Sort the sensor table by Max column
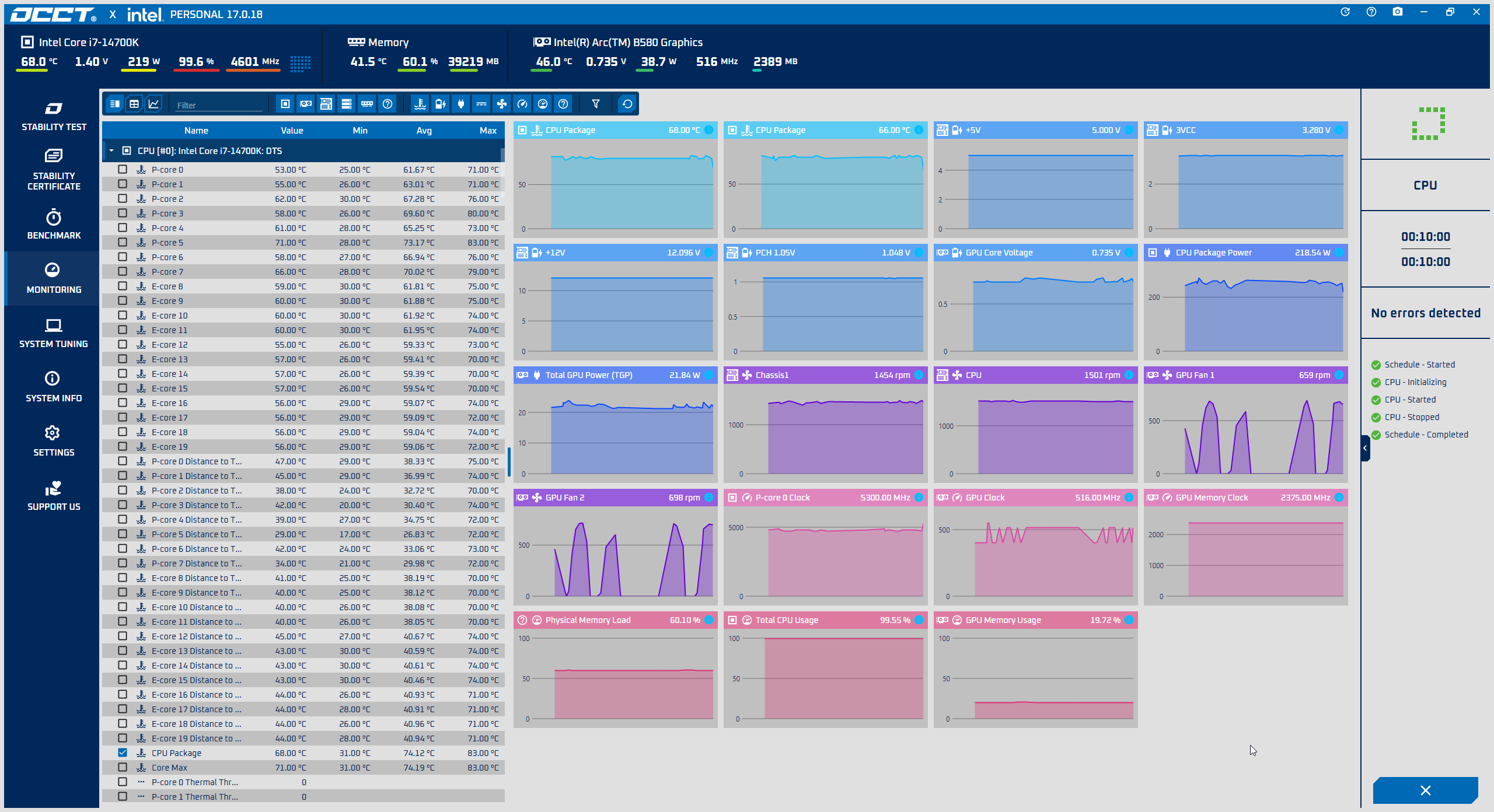The width and height of the screenshot is (1494, 812). click(x=488, y=130)
